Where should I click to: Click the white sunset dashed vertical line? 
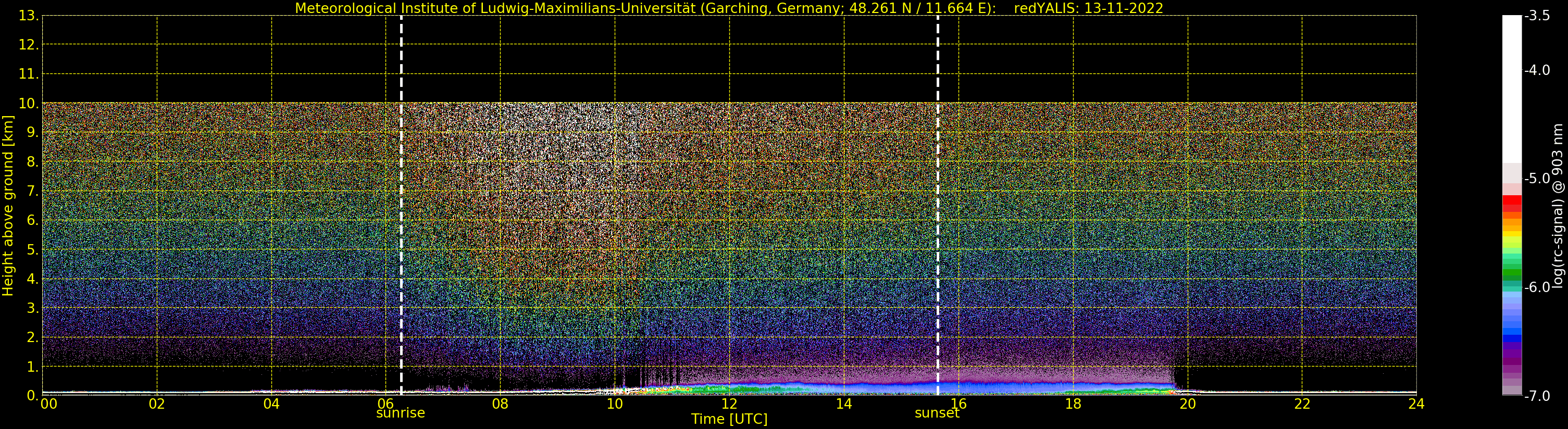coord(937,206)
